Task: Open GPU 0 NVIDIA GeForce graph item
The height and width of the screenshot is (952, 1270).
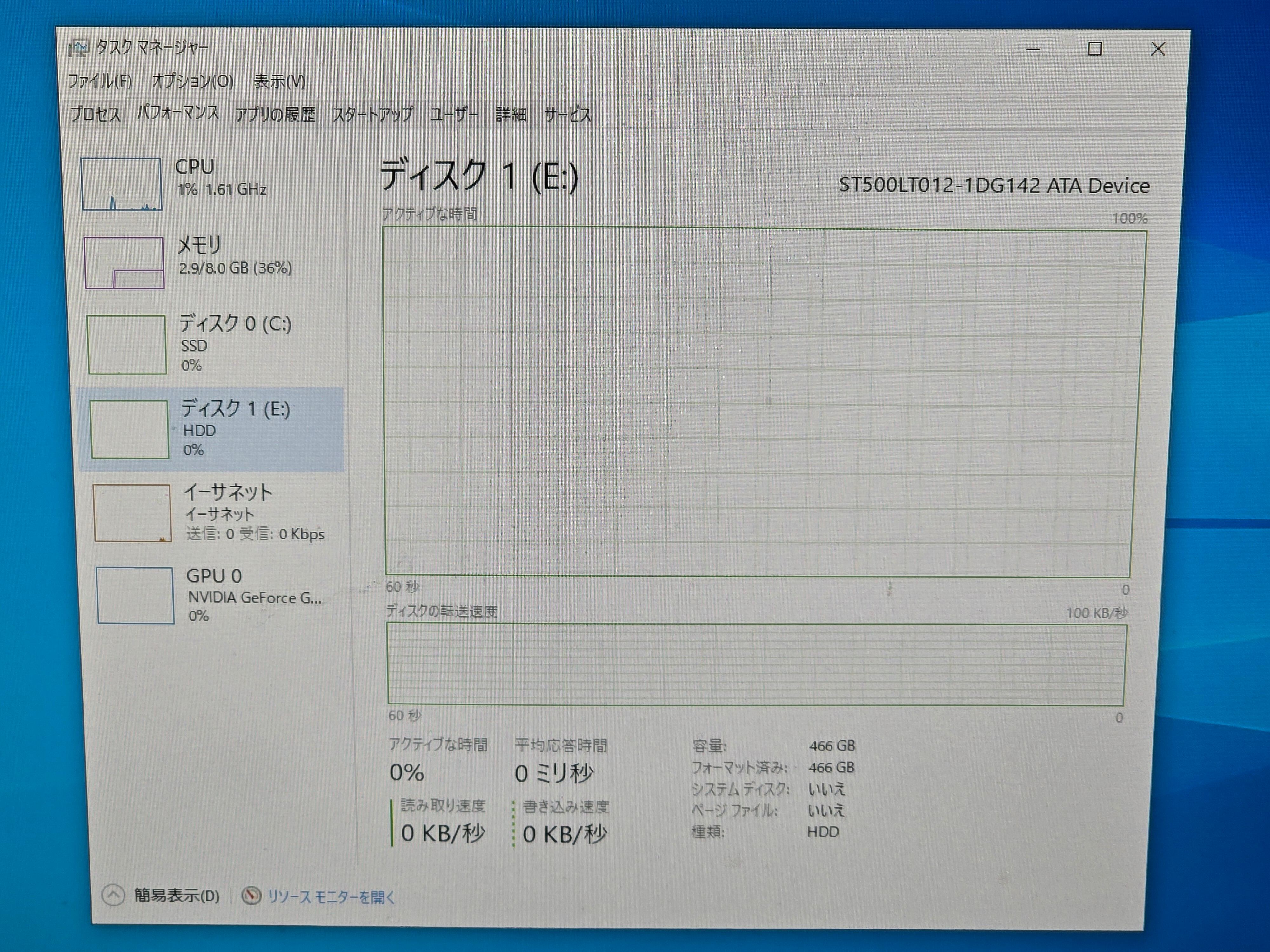Action: pyautogui.click(x=135, y=595)
